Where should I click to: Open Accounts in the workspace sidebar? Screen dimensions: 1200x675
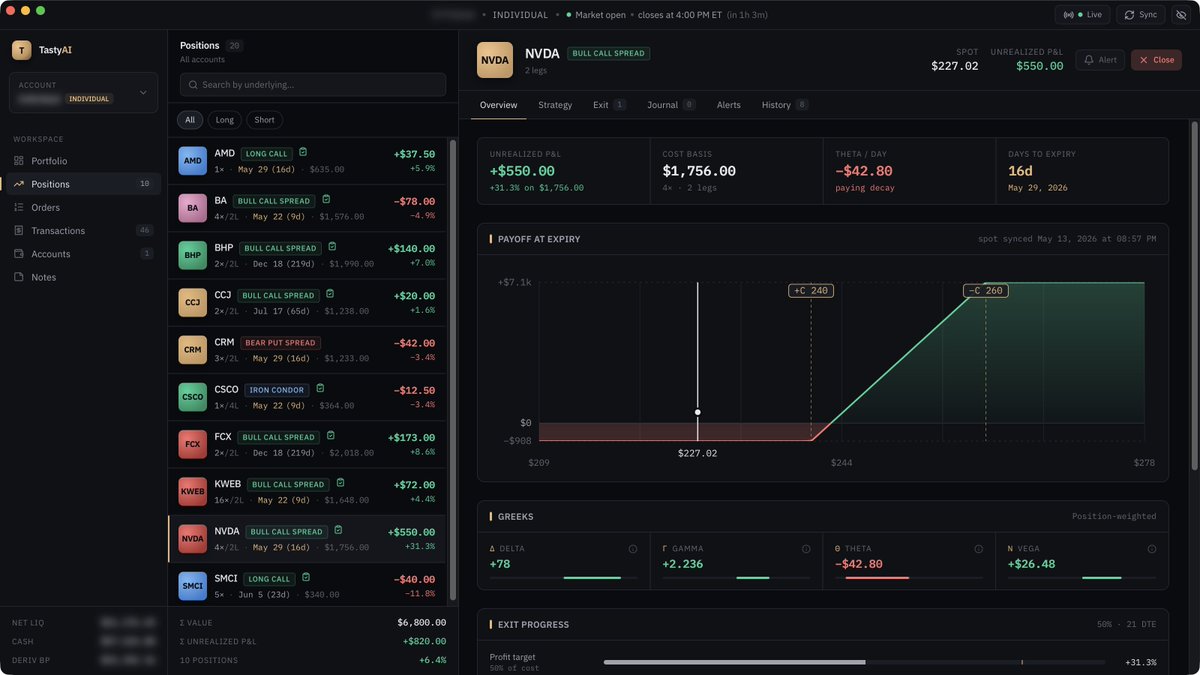click(x=82, y=254)
